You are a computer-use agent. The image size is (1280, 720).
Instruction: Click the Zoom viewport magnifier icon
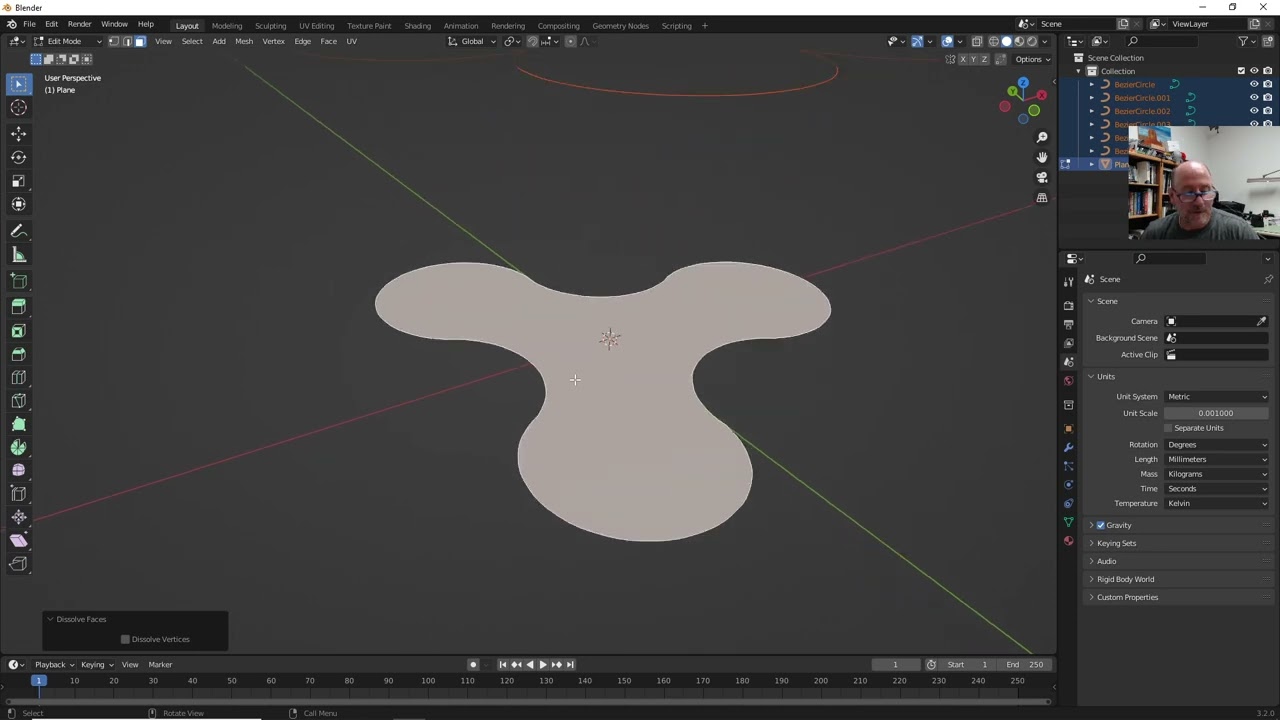tap(1042, 137)
